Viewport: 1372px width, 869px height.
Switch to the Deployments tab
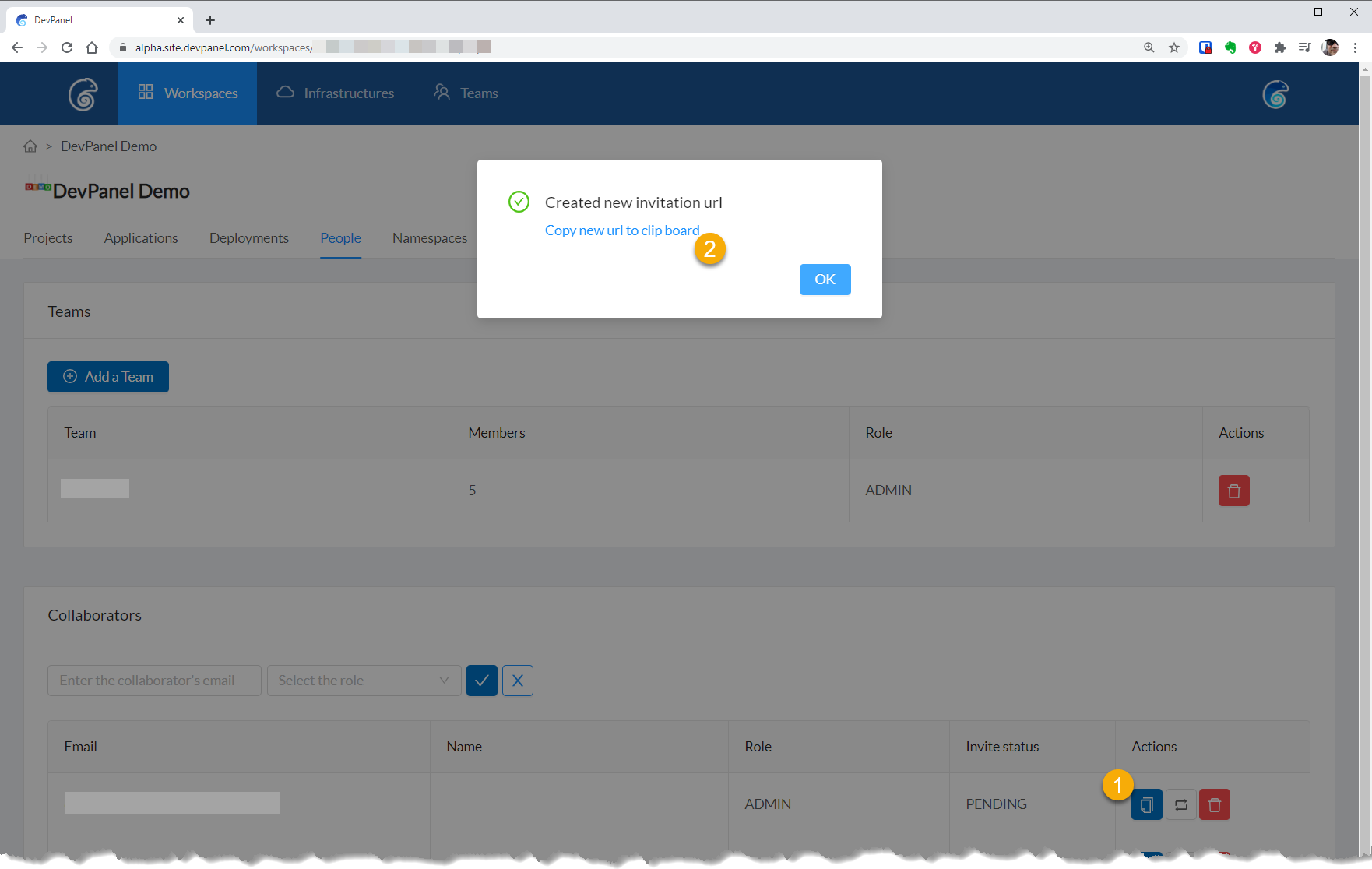click(248, 238)
